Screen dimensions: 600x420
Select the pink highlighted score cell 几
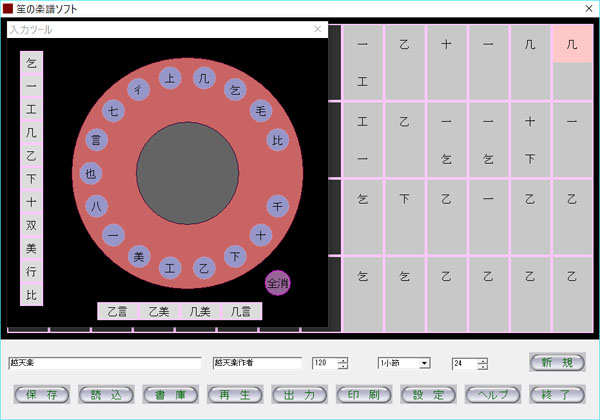[x=571, y=45]
